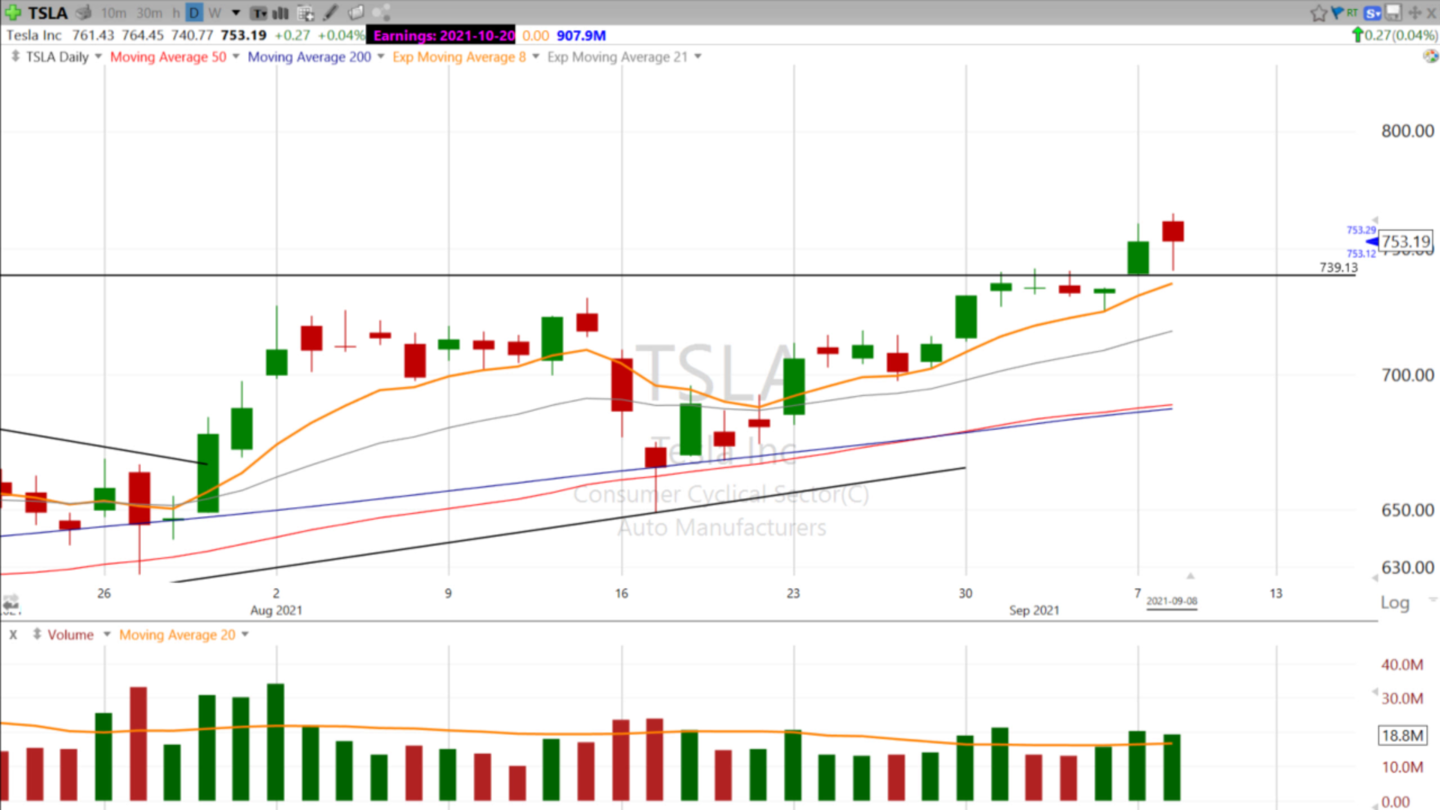
Task: Toggle the Log scale label
Action: coord(1394,602)
